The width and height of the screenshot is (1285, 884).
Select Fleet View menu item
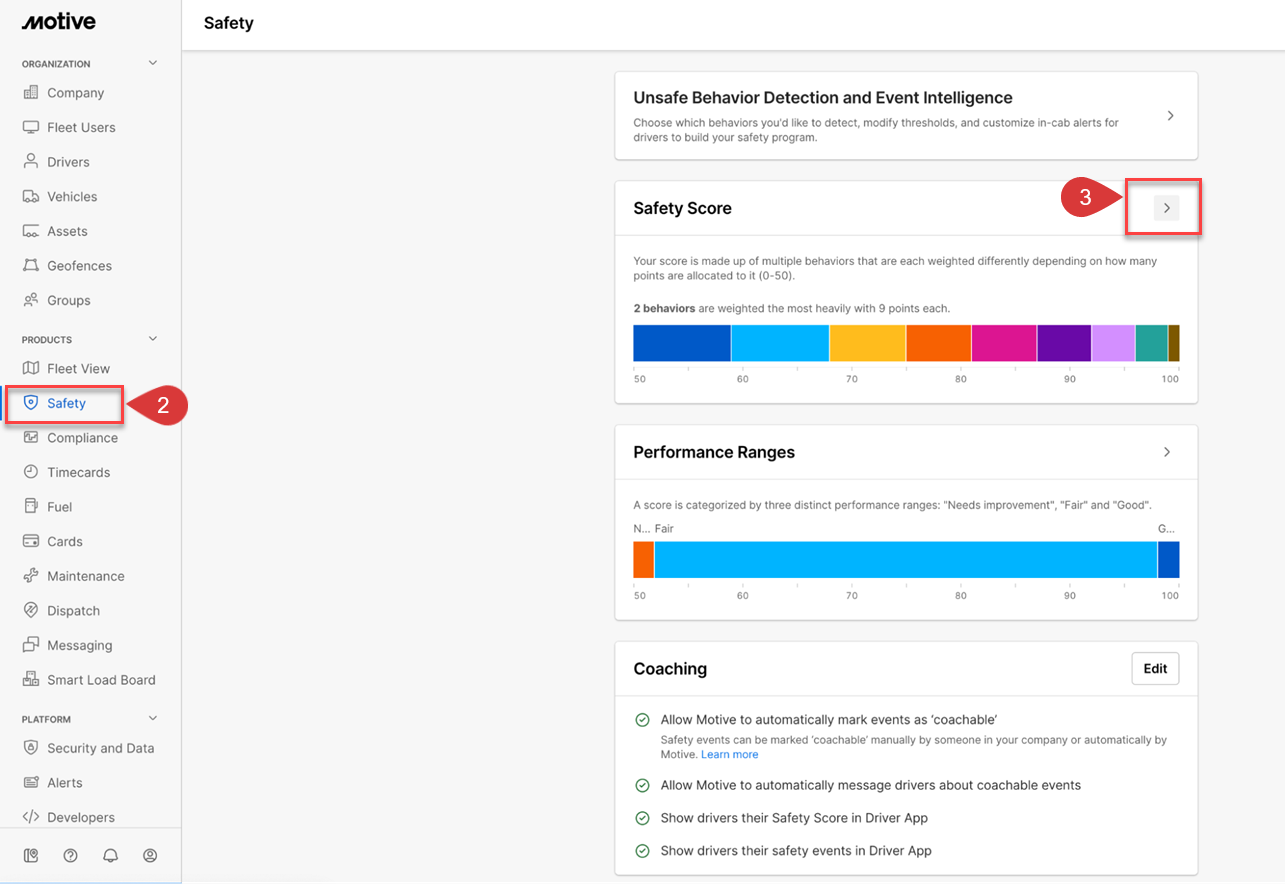[78, 369]
